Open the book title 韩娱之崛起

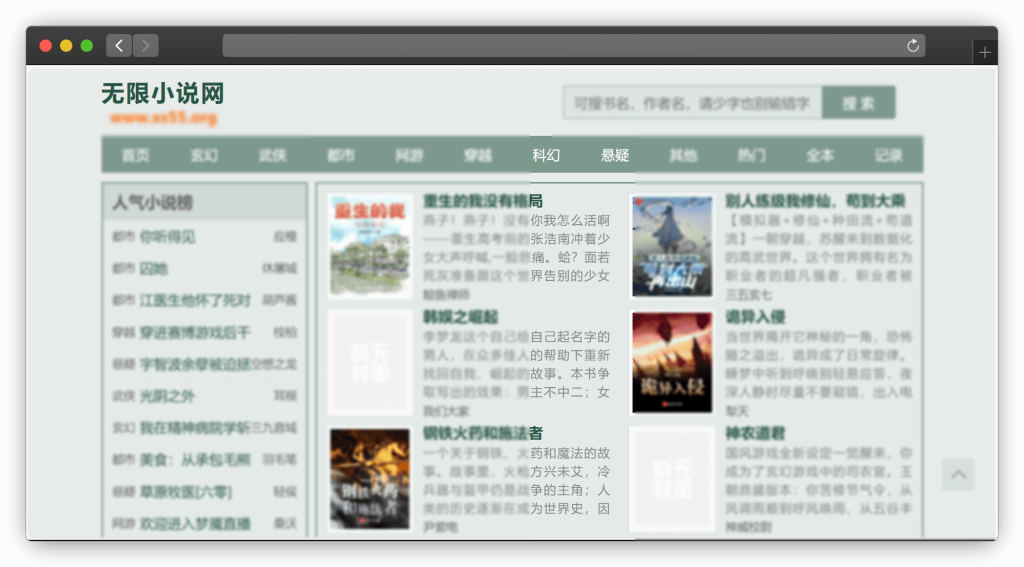[460, 317]
